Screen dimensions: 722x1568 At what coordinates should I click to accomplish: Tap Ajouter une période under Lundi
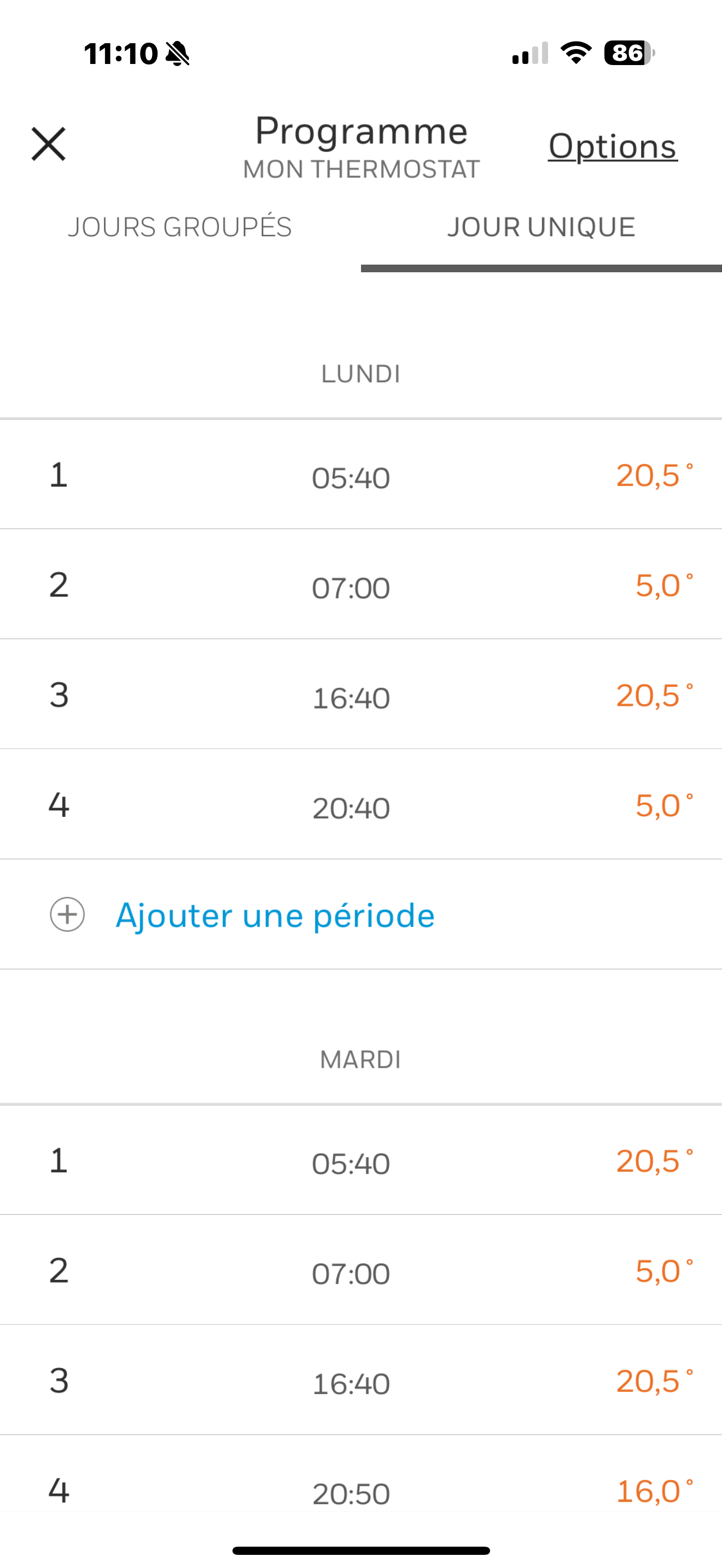[x=275, y=915]
